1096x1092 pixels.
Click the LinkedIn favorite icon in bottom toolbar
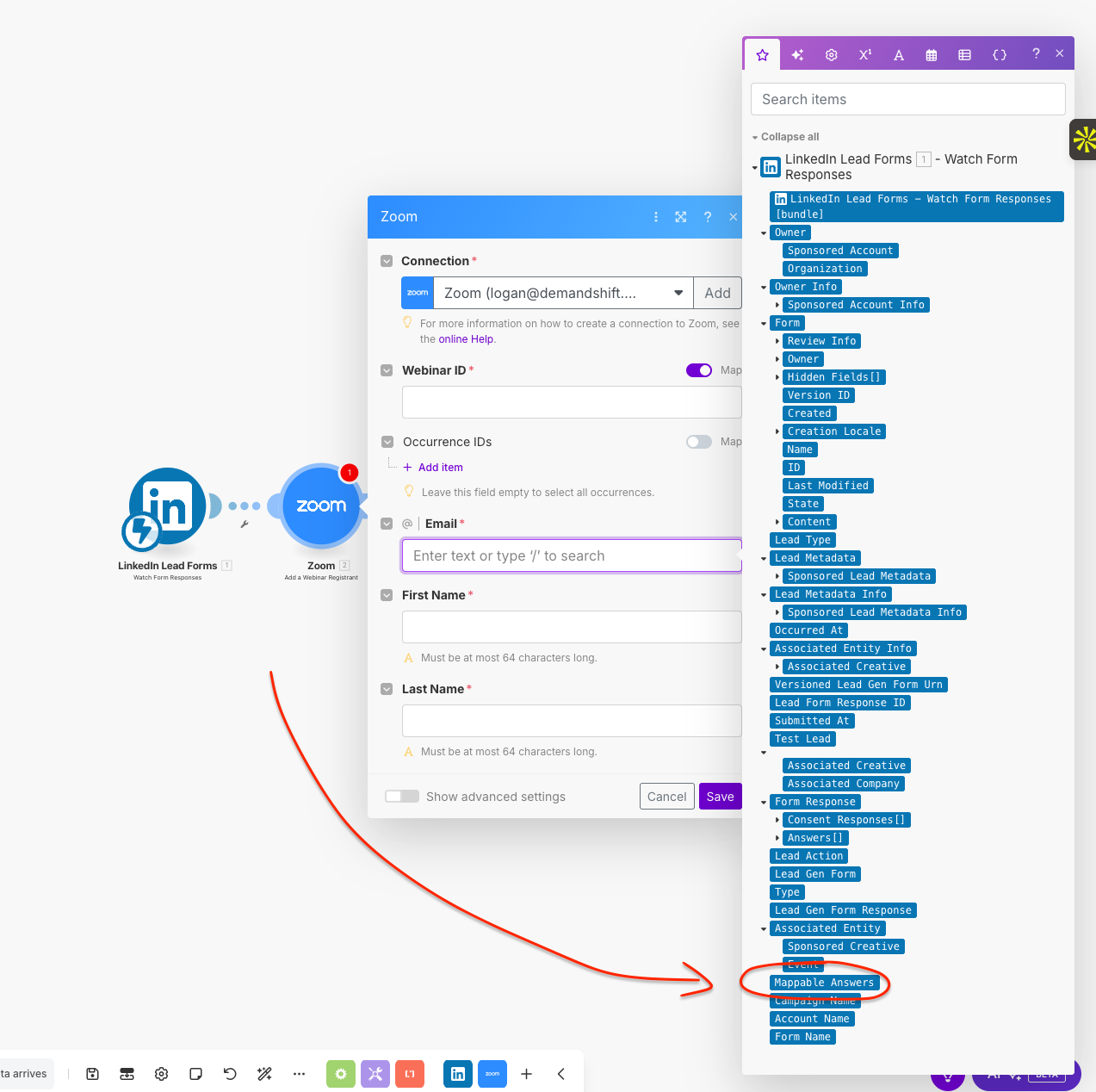458,1074
